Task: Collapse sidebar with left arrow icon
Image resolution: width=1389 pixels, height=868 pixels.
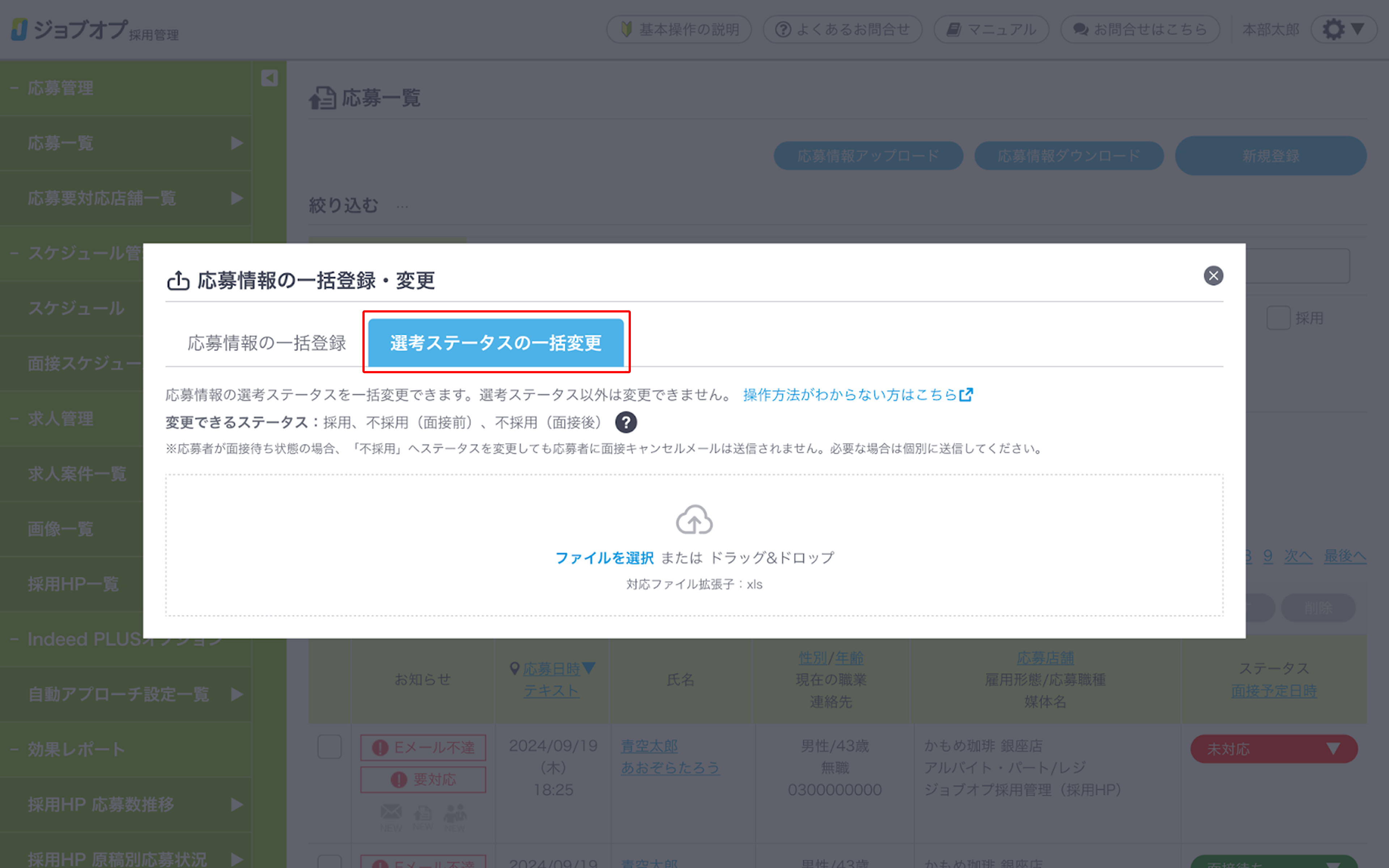Action: click(x=269, y=78)
